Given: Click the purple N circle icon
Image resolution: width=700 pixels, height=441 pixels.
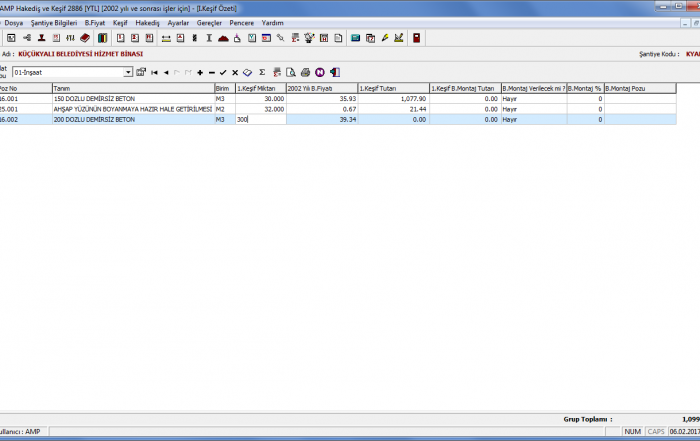Looking at the screenshot, I should [319, 72].
